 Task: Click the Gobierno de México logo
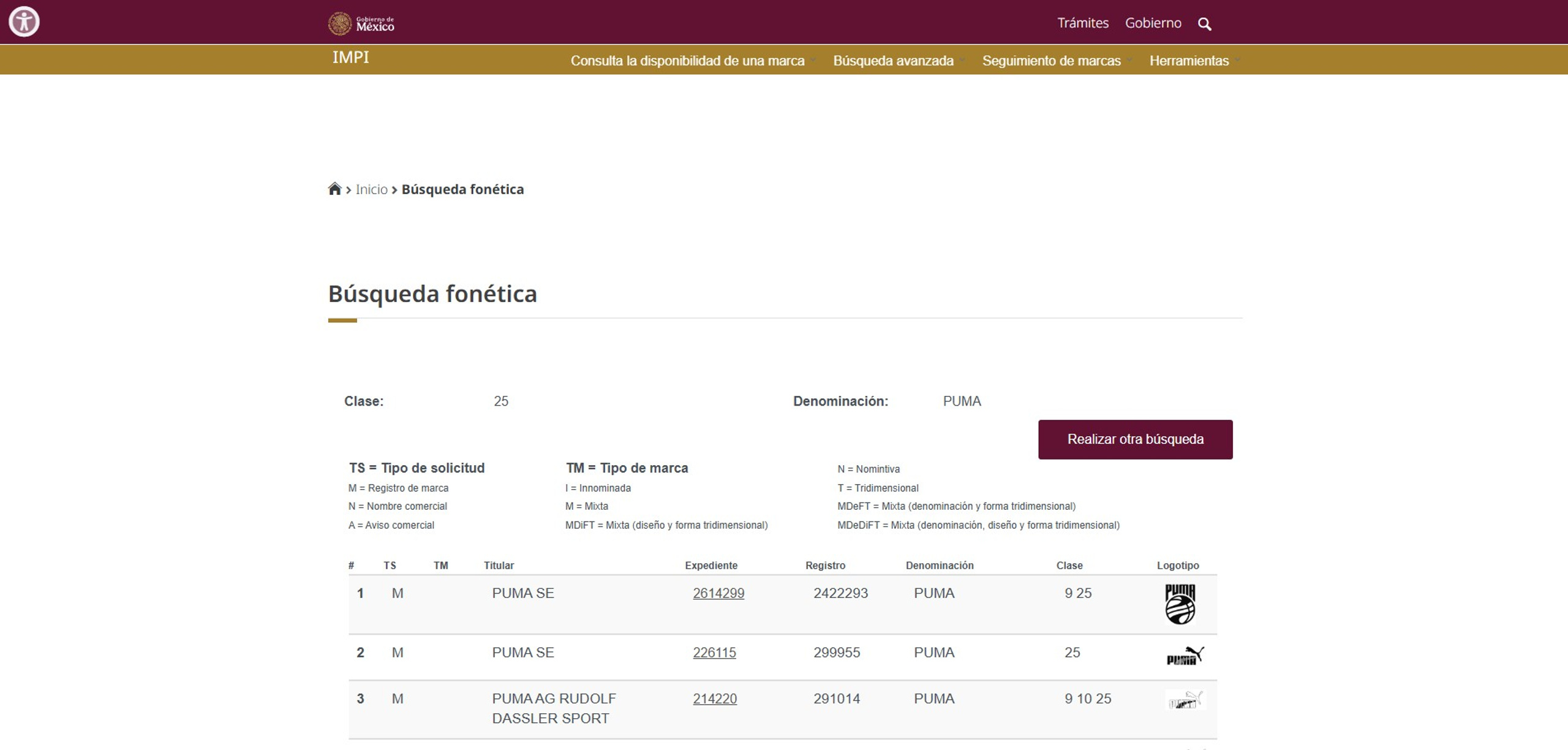click(x=361, y=24)
